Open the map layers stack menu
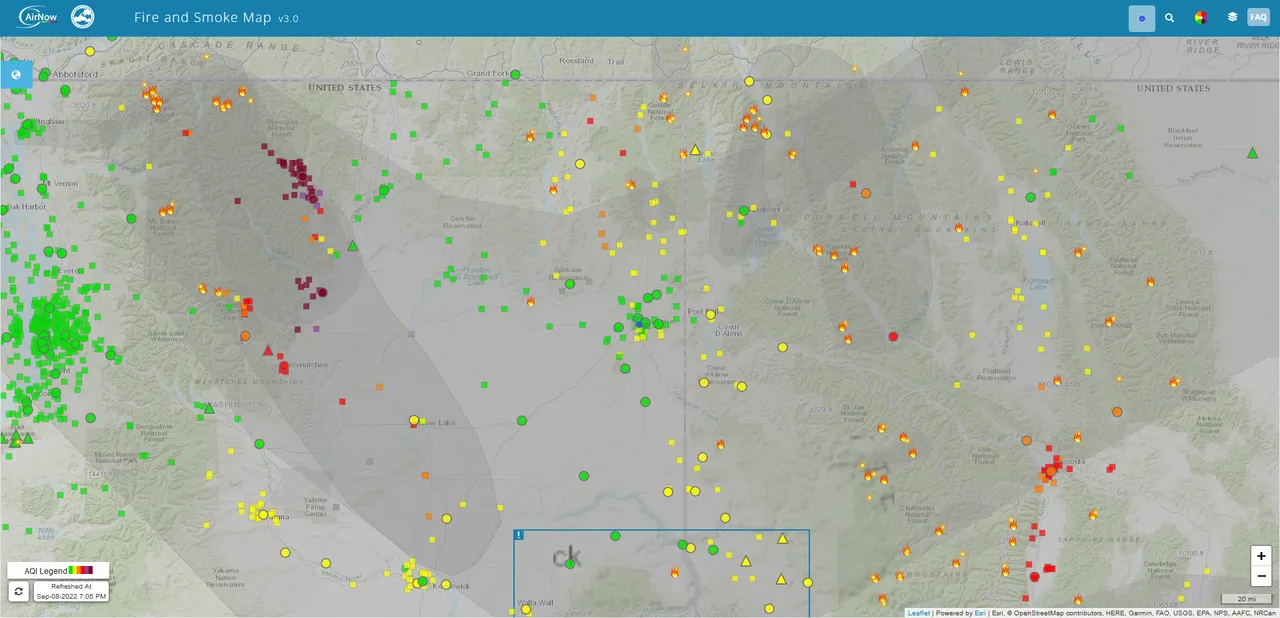This screenshot has width=1280, height=618. click(1232, 18)
